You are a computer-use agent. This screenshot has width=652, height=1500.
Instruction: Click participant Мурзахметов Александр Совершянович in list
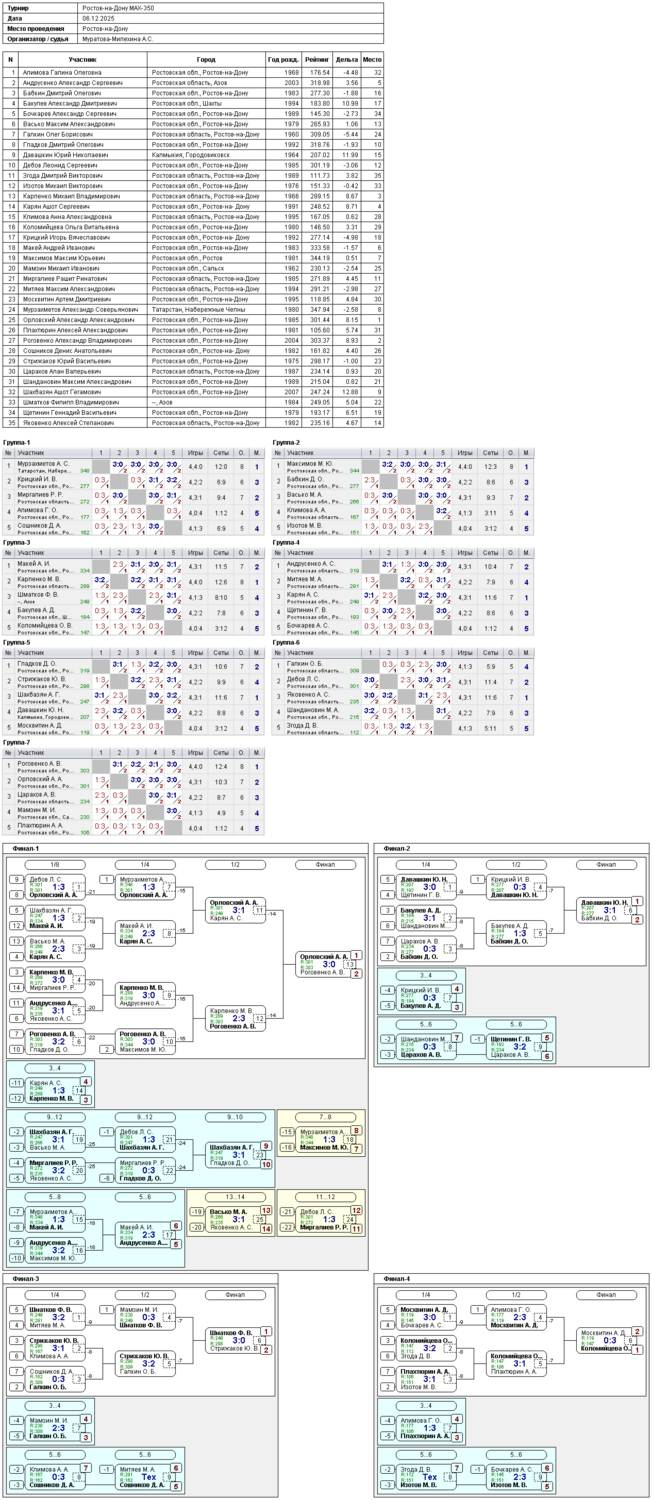pyautogui.click(x=80, y=310)
